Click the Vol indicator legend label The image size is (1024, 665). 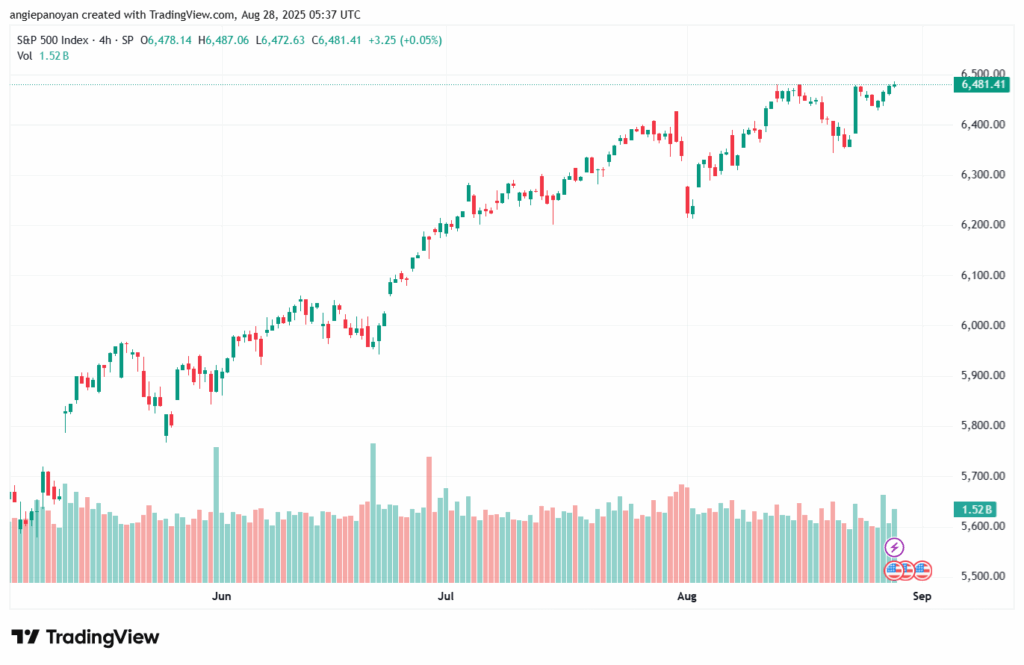pyautogui.click(x=24, y=56)
